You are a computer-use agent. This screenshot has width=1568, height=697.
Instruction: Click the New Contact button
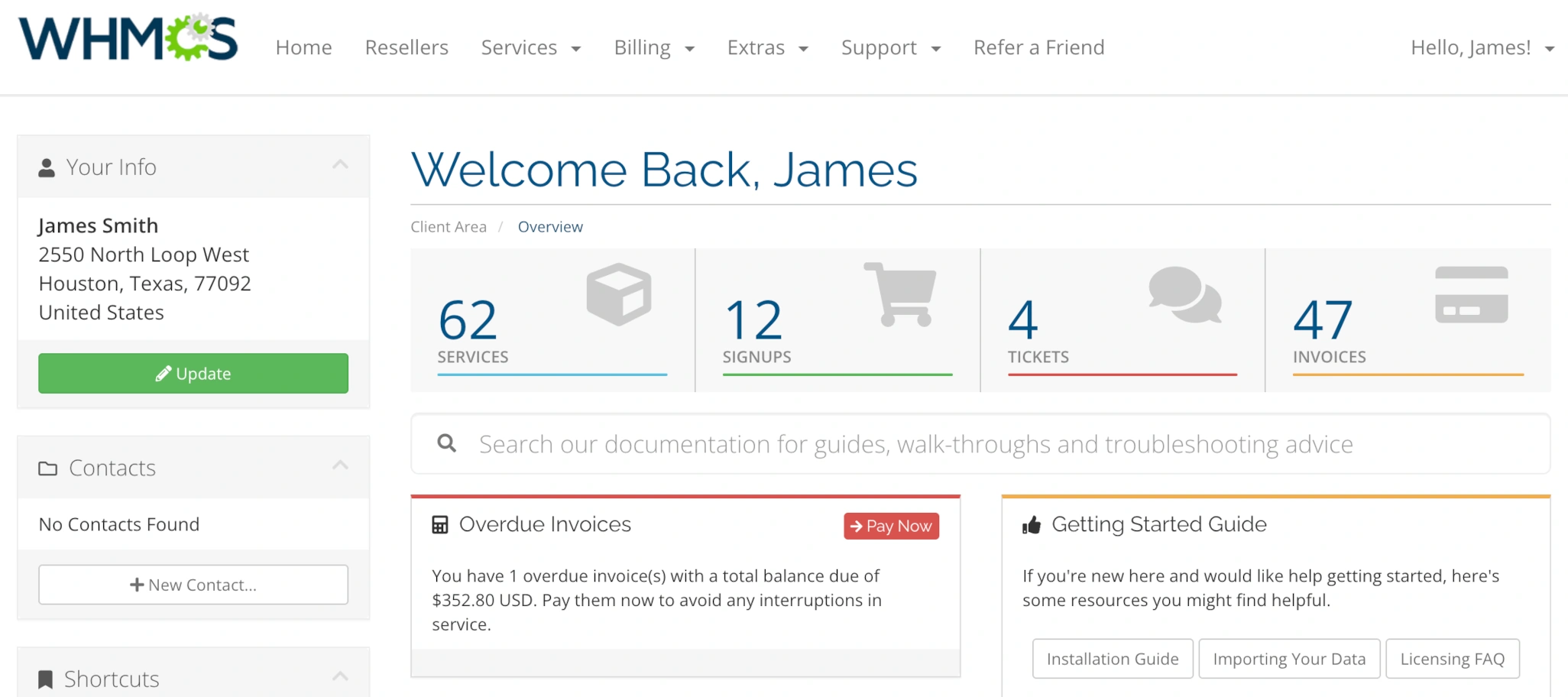click(x=193, y=584)
